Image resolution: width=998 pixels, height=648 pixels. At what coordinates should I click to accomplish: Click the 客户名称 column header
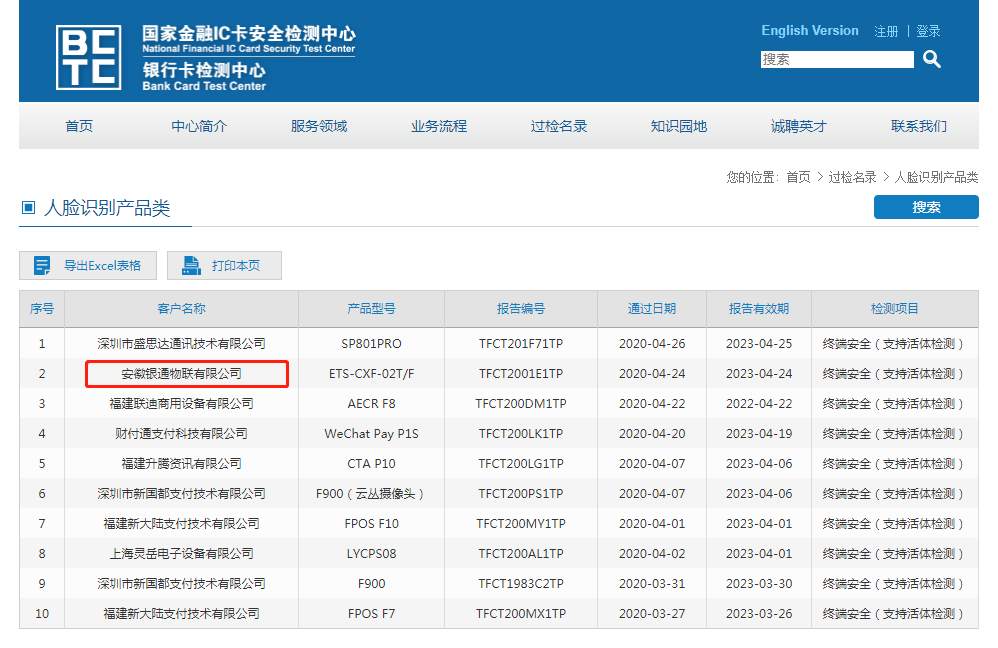click(181, 309)
